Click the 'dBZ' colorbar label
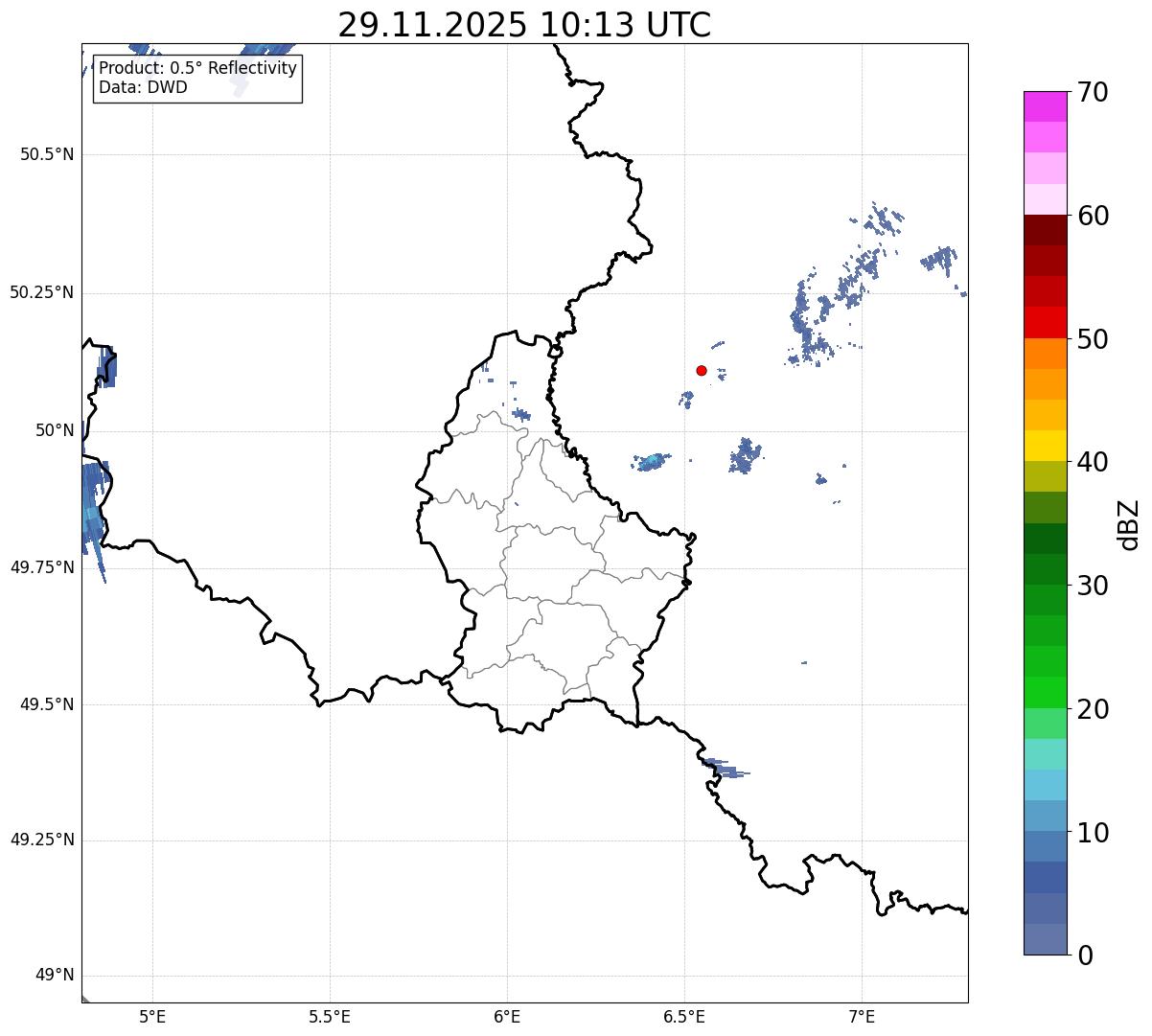 tap(1129, 523)
